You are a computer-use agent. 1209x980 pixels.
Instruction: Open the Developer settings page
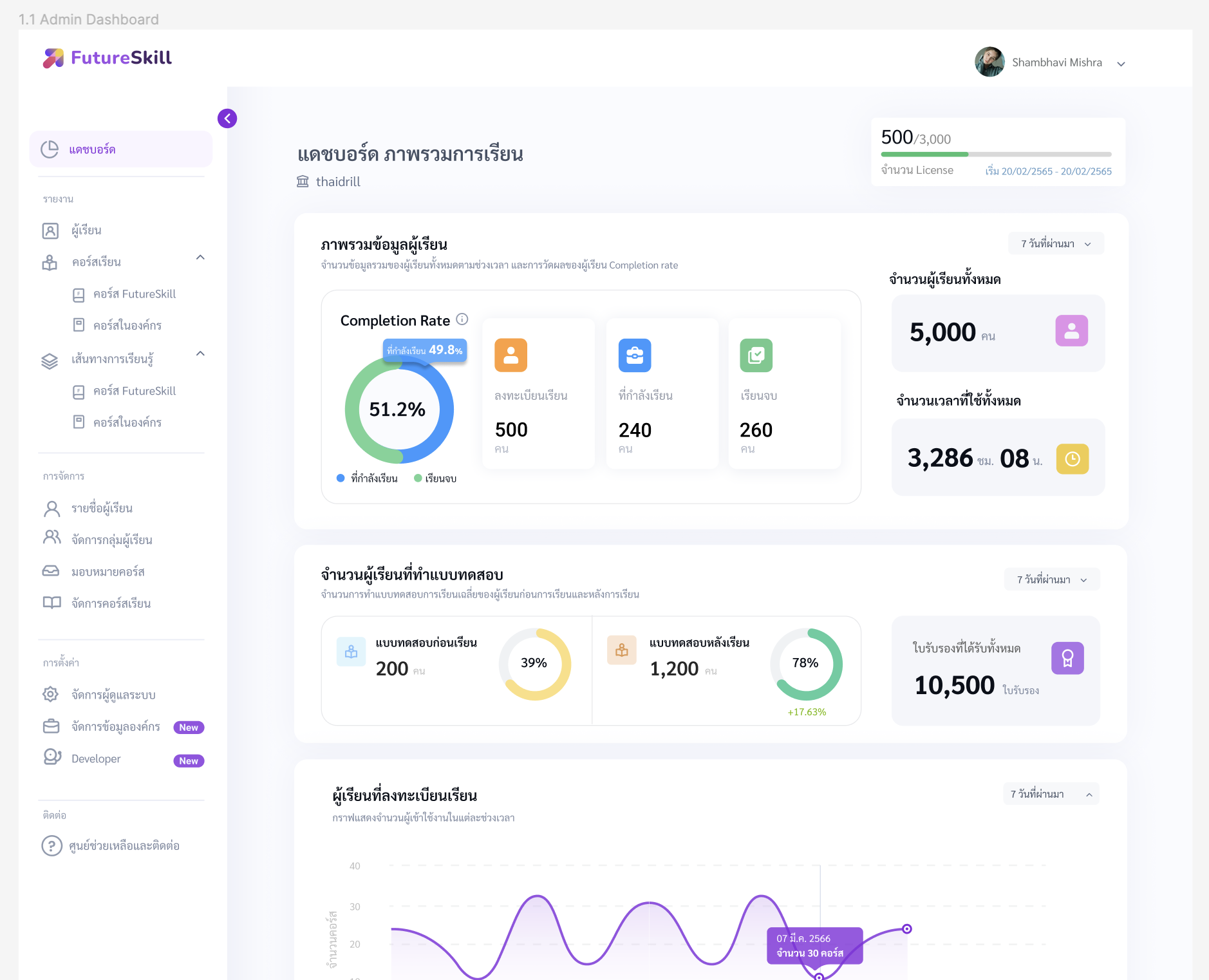click(96, 759)
